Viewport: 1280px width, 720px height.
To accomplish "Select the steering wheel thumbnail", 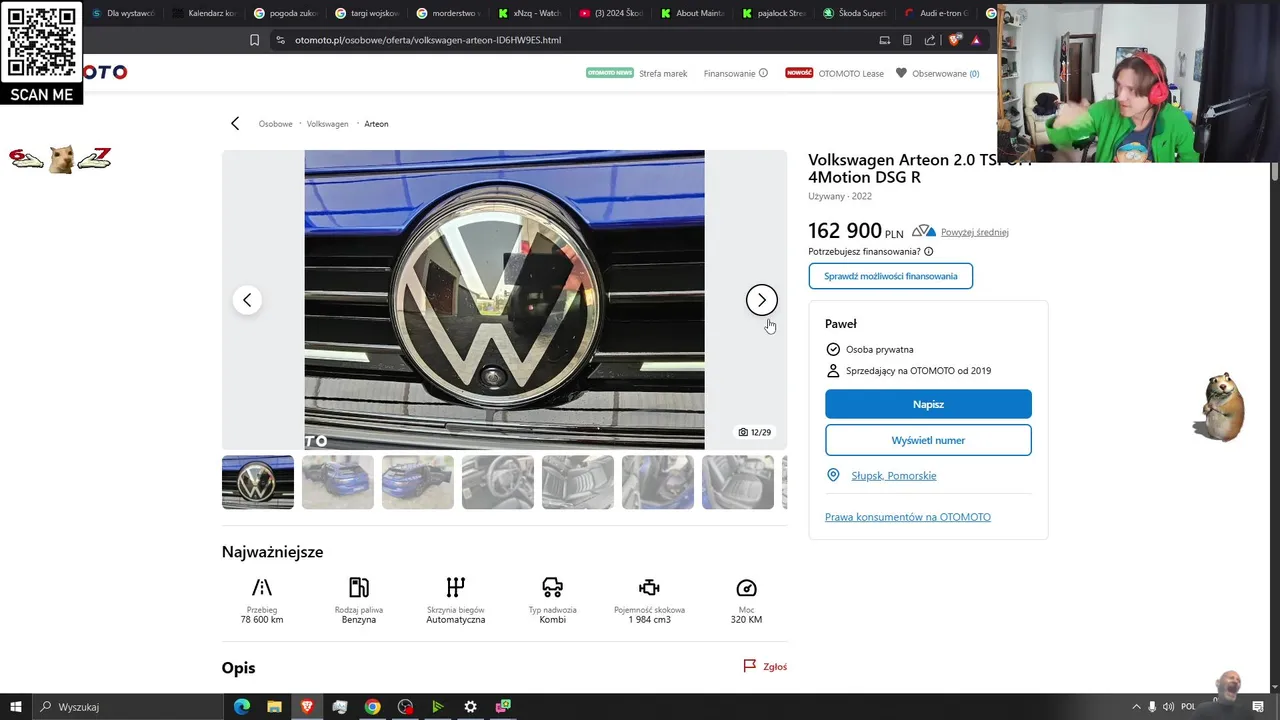I will click(x=498, y=482).
